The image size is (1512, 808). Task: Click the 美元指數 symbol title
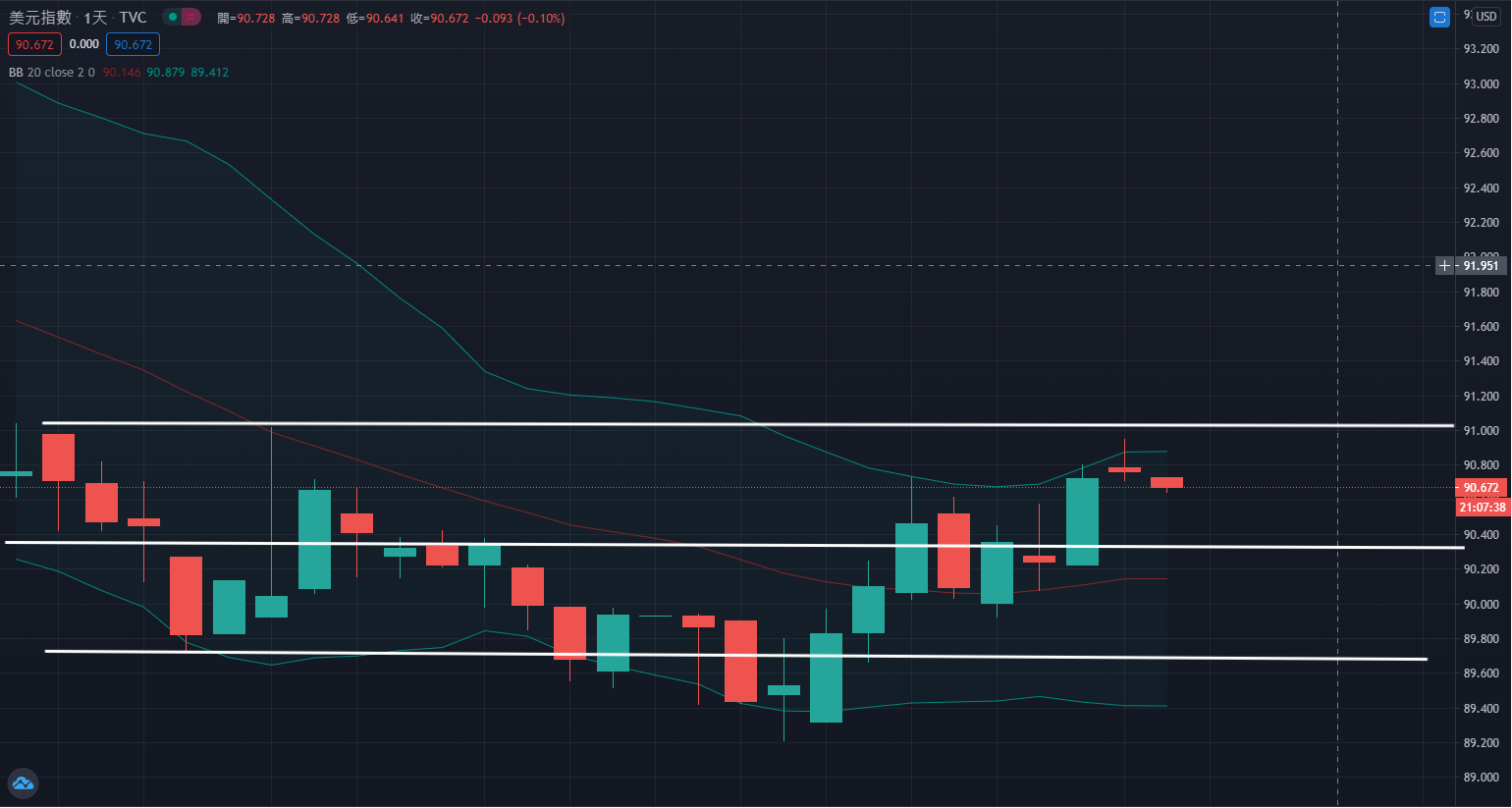(40, 18)
